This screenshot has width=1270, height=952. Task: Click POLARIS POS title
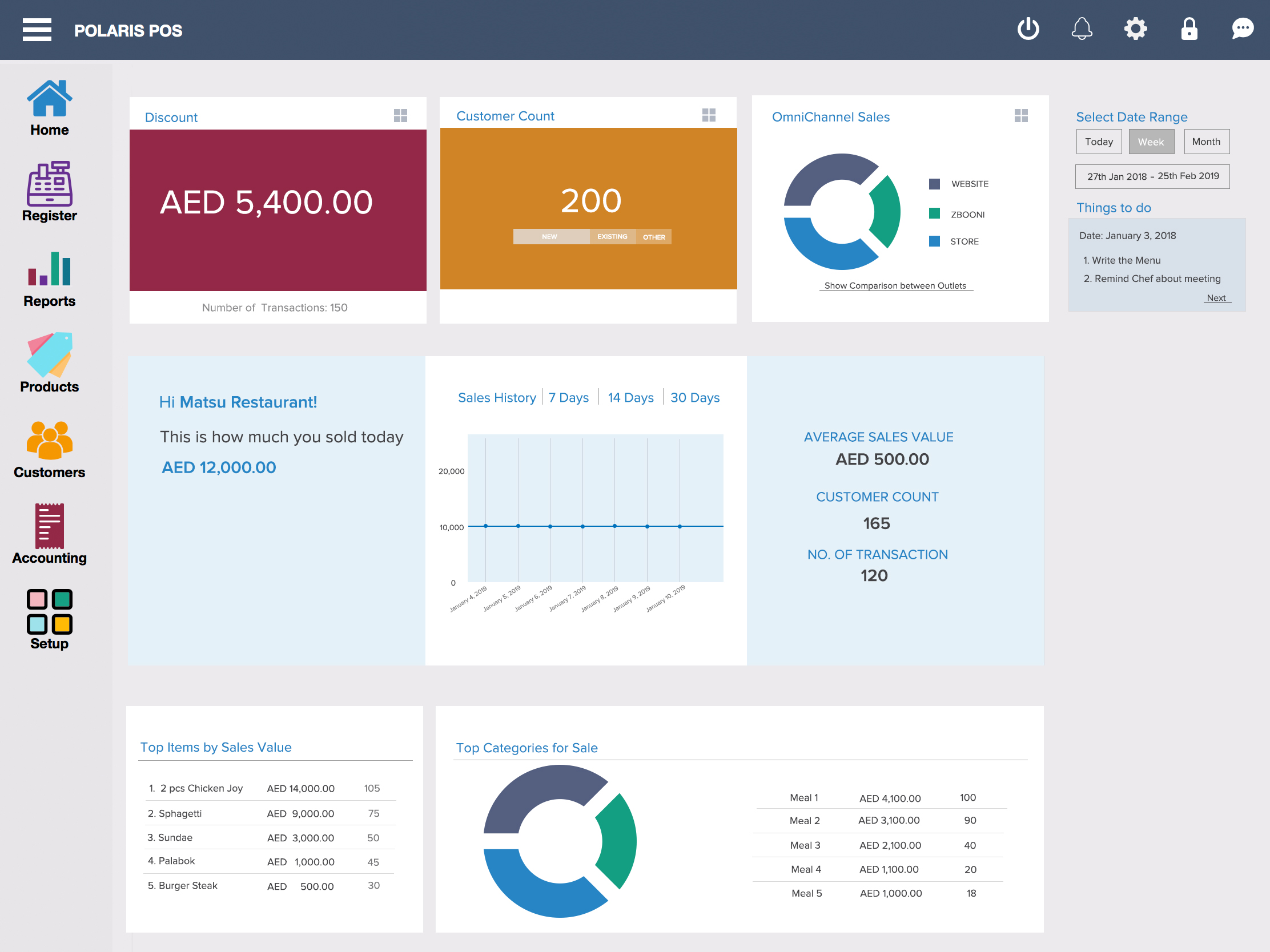(128, 30)
